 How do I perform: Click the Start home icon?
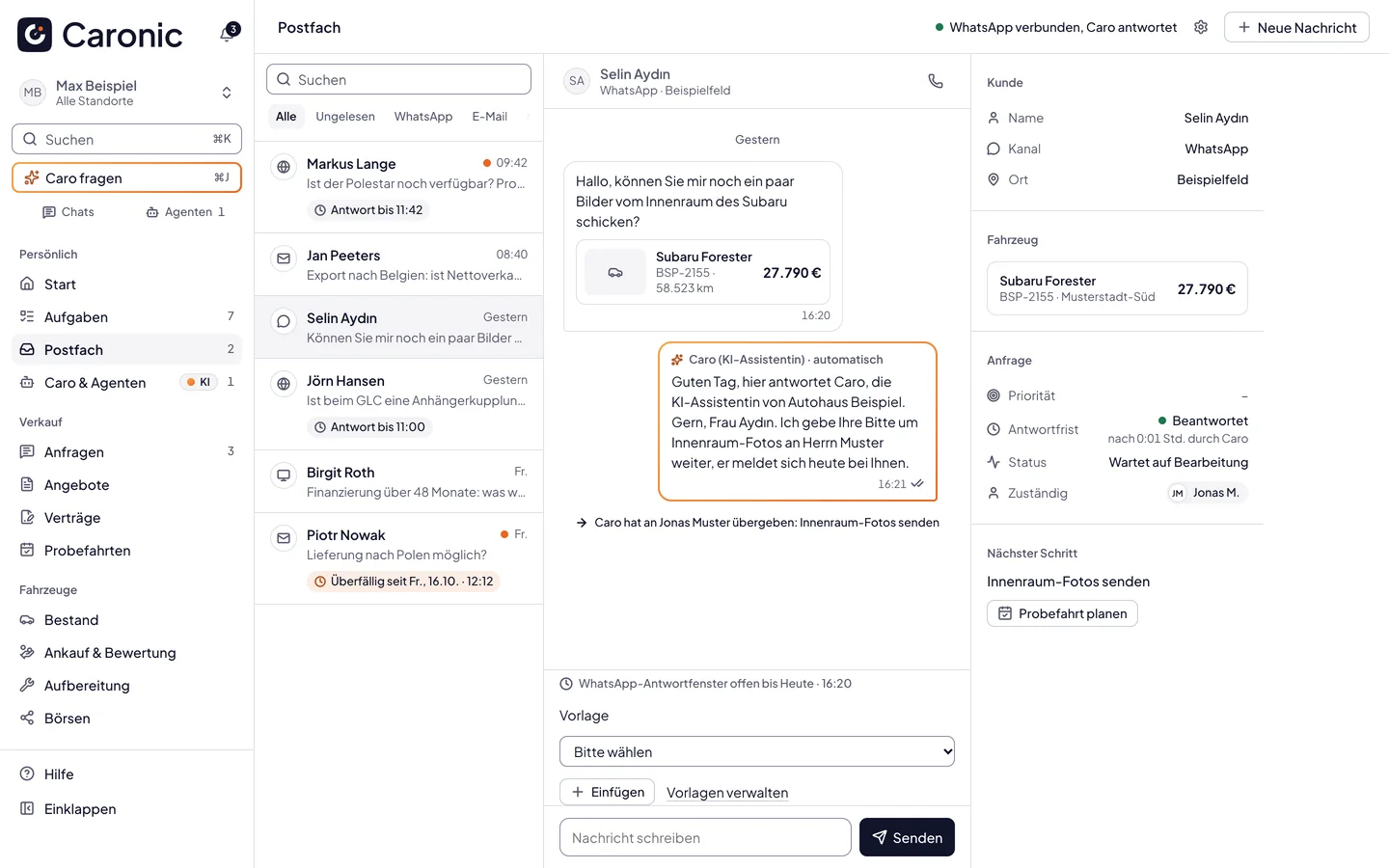click(27, 285)
